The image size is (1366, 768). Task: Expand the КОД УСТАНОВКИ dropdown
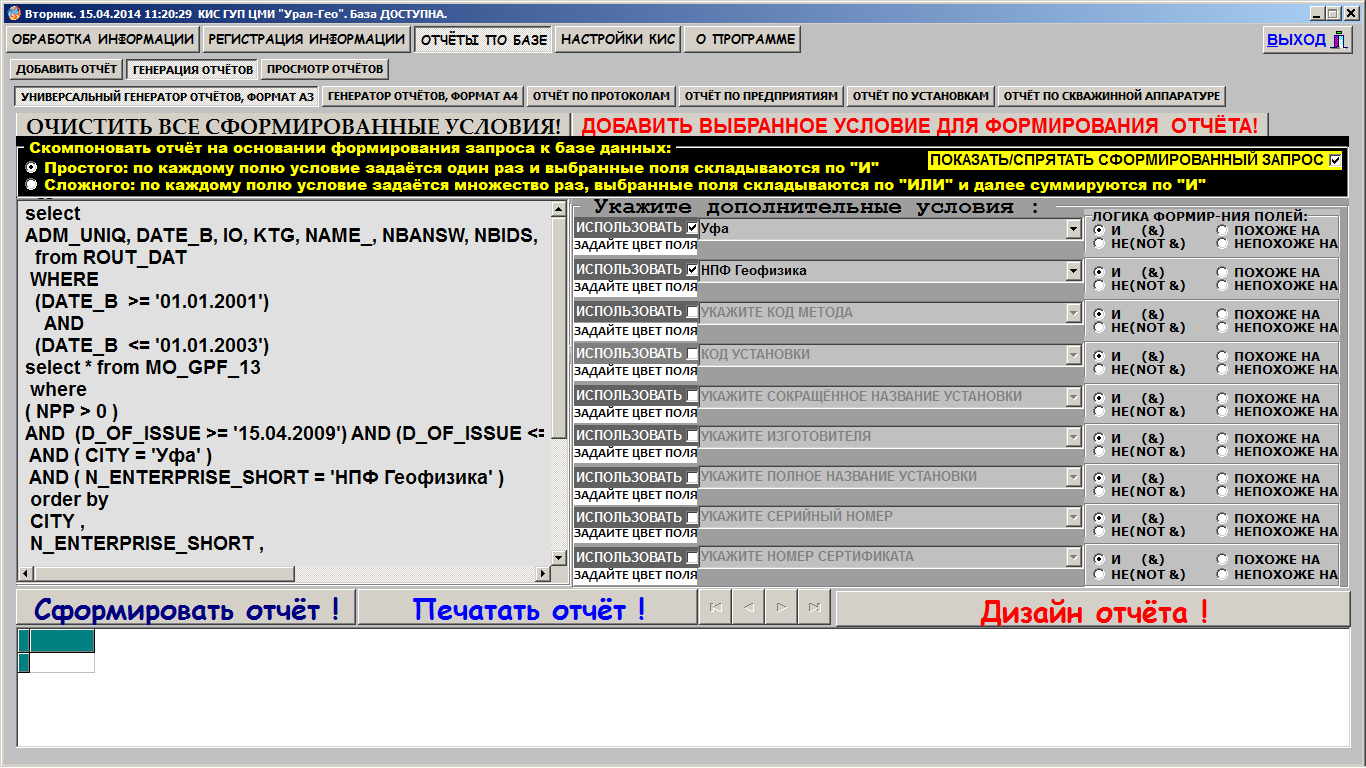coord(1074,355)
